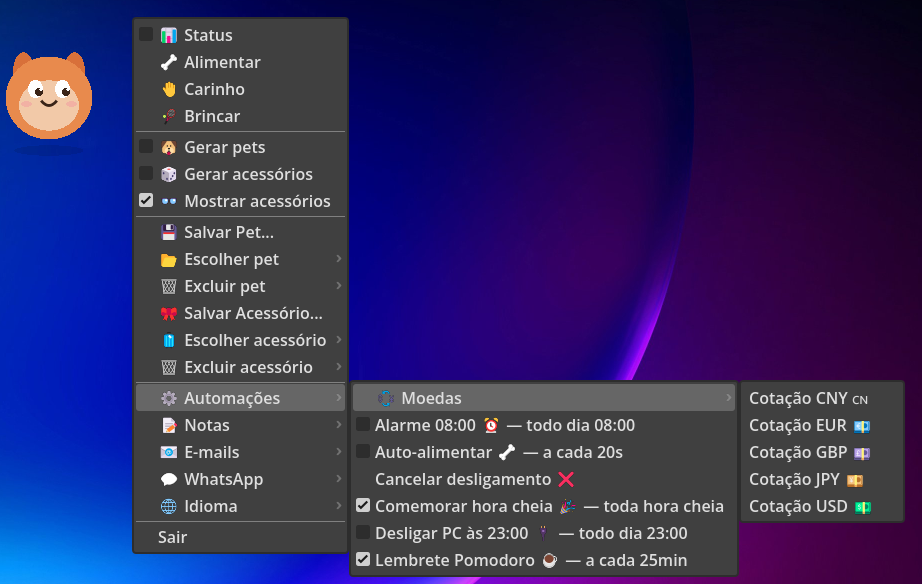Enable the Desligar PC às 23:00 checkbox
Viewport: 922px width, 584px height.
(x=363, y=532)
